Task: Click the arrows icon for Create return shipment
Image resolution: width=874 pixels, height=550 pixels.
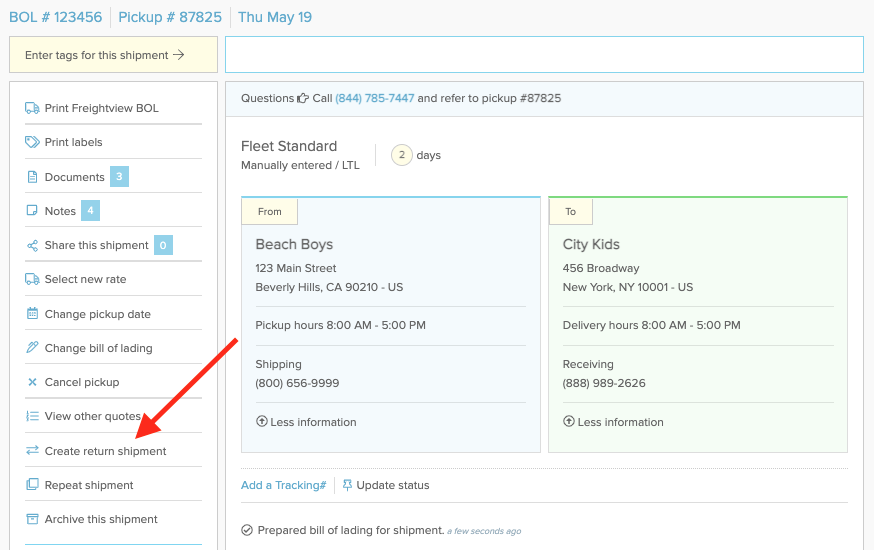Action: (x=32, y=450)
